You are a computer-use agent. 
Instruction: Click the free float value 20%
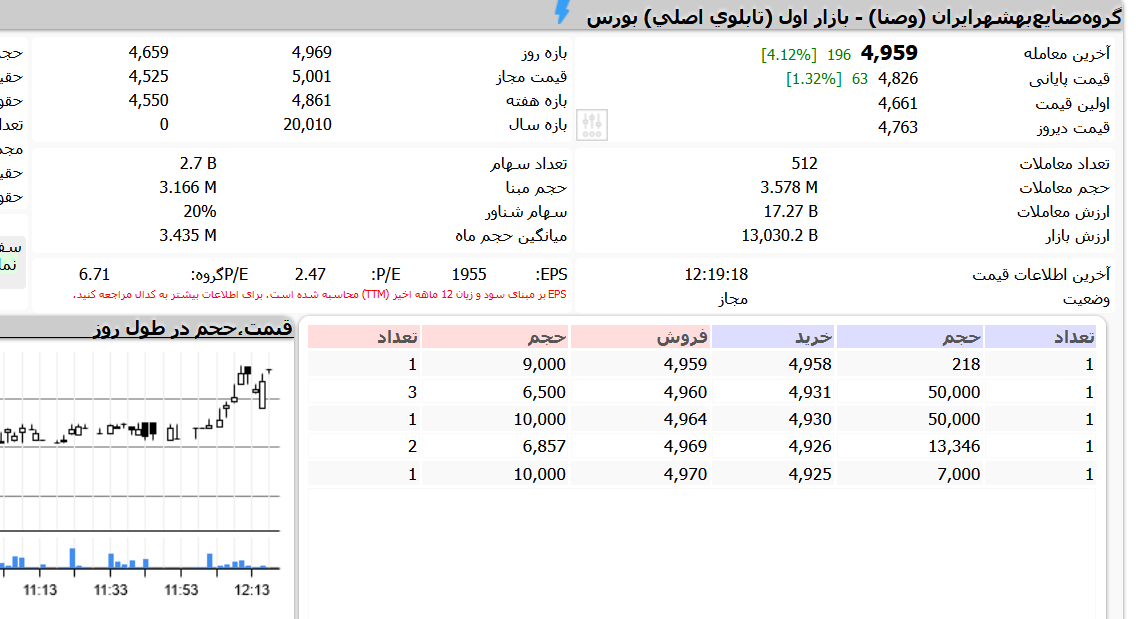(x=200, y=212)
